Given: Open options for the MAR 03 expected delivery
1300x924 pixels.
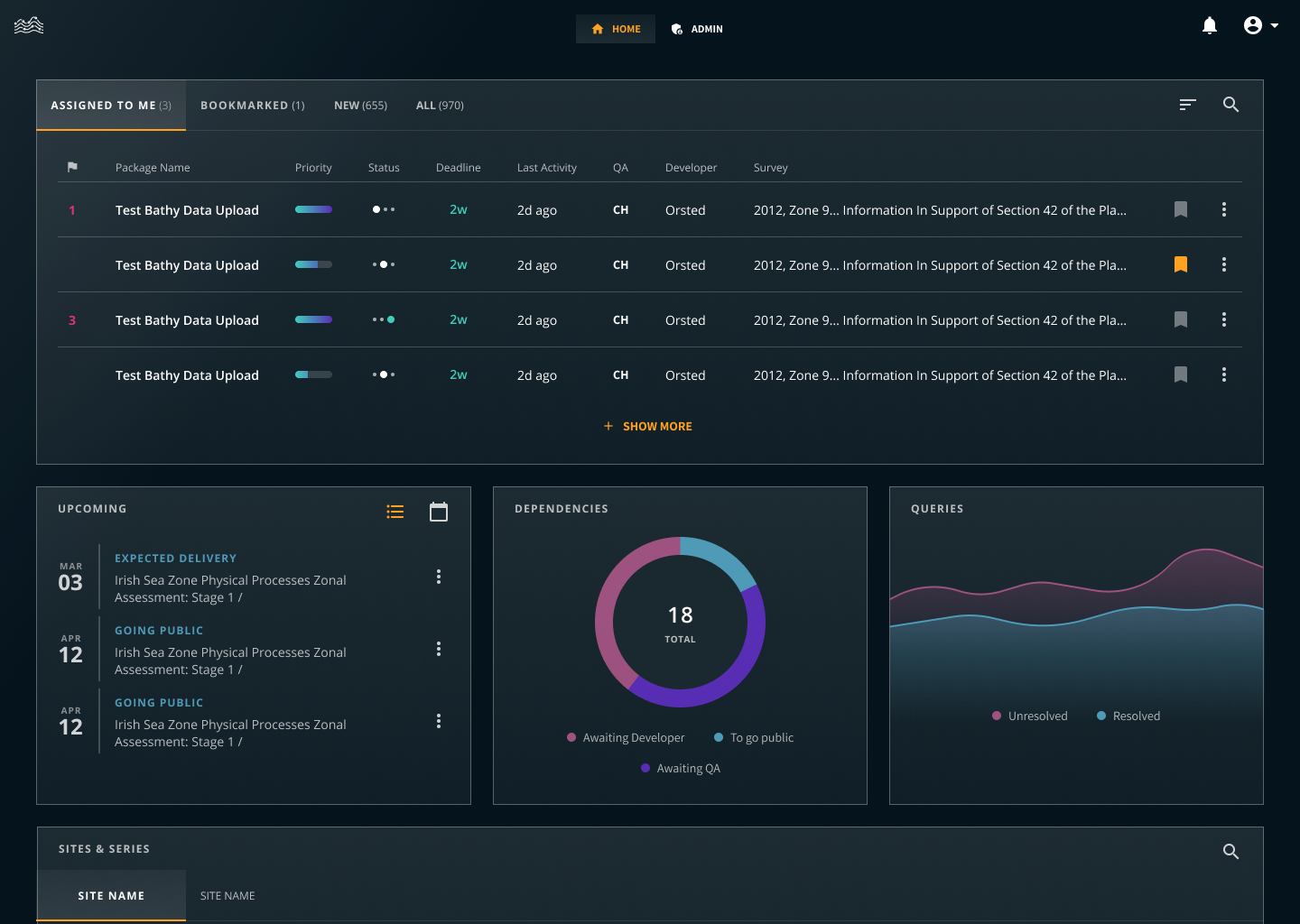Looking at the screenshot, I should click(x=439, y=577).
